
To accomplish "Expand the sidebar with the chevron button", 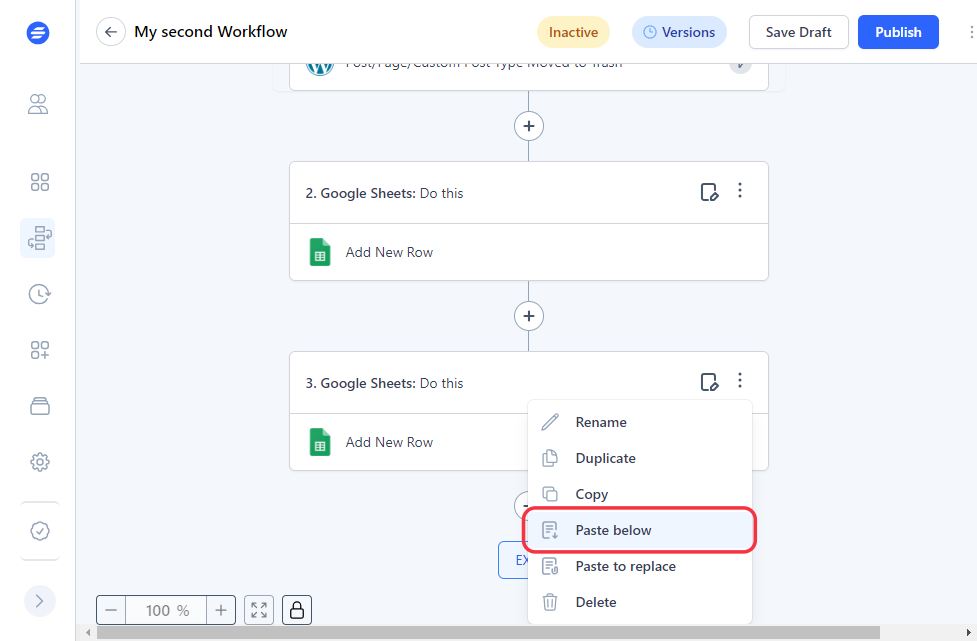I will point(39,601).
